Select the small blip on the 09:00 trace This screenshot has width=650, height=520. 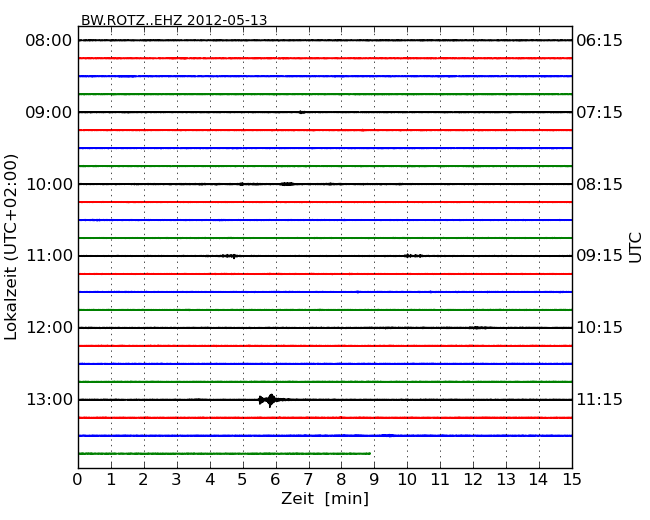301,112
